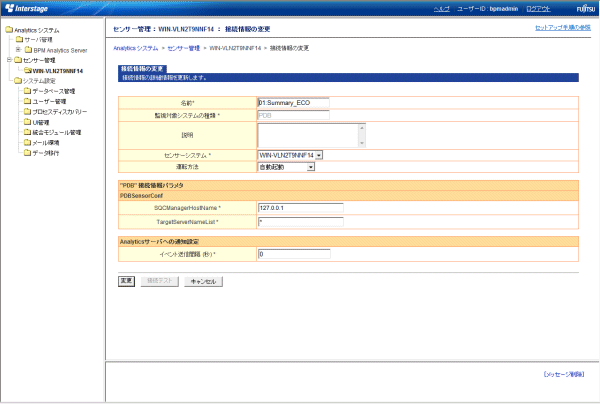The height and width of the screenshot is (404, 600).
Task: Click the ユーザー管理 folder icon
Action: (x=27, y=101)
